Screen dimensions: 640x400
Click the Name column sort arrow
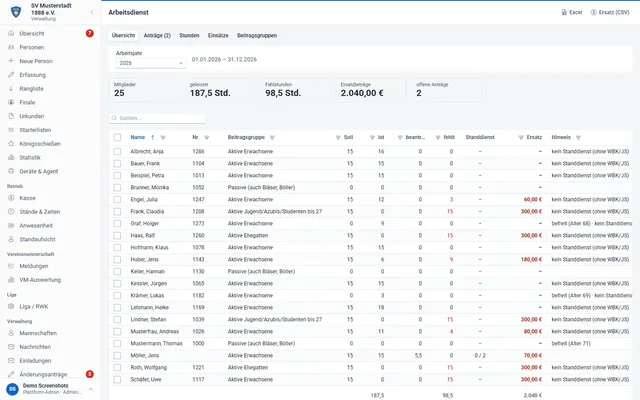pyautogui.click(x=152, y=138)
